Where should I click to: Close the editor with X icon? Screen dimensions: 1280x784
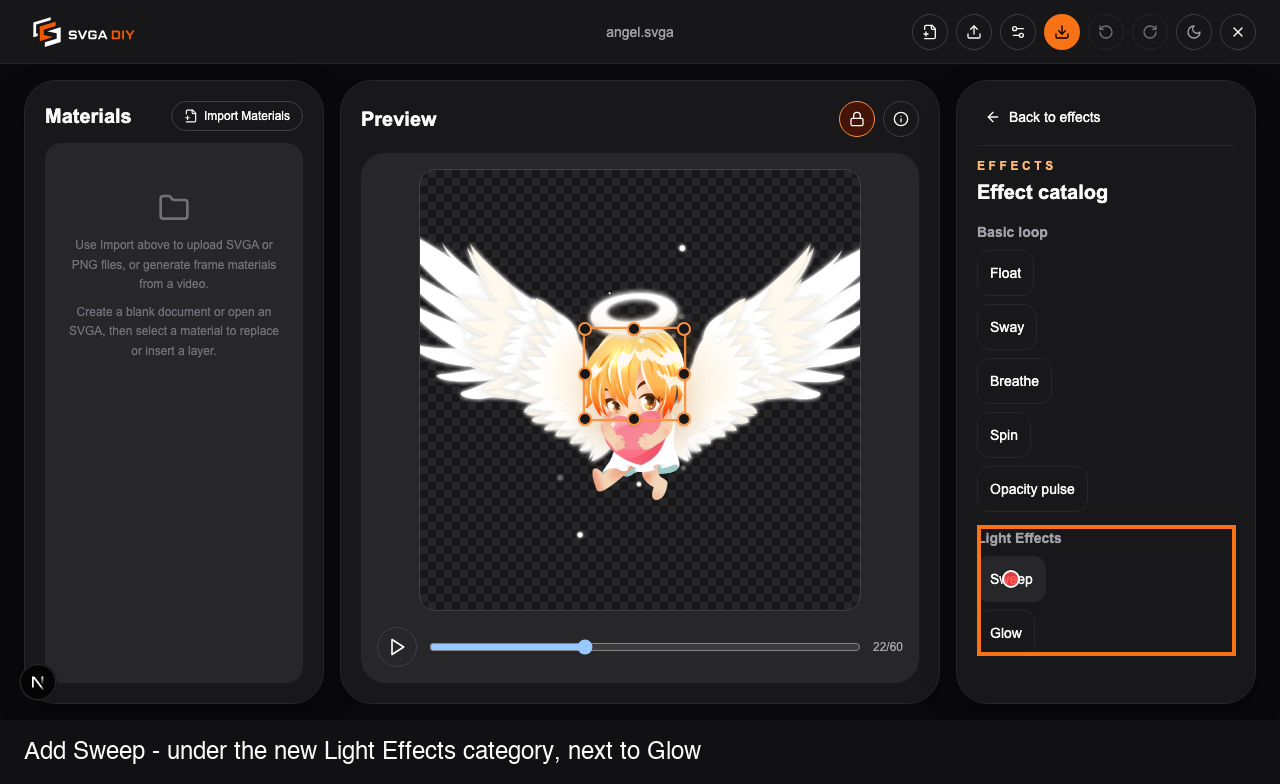[1238, 32]
